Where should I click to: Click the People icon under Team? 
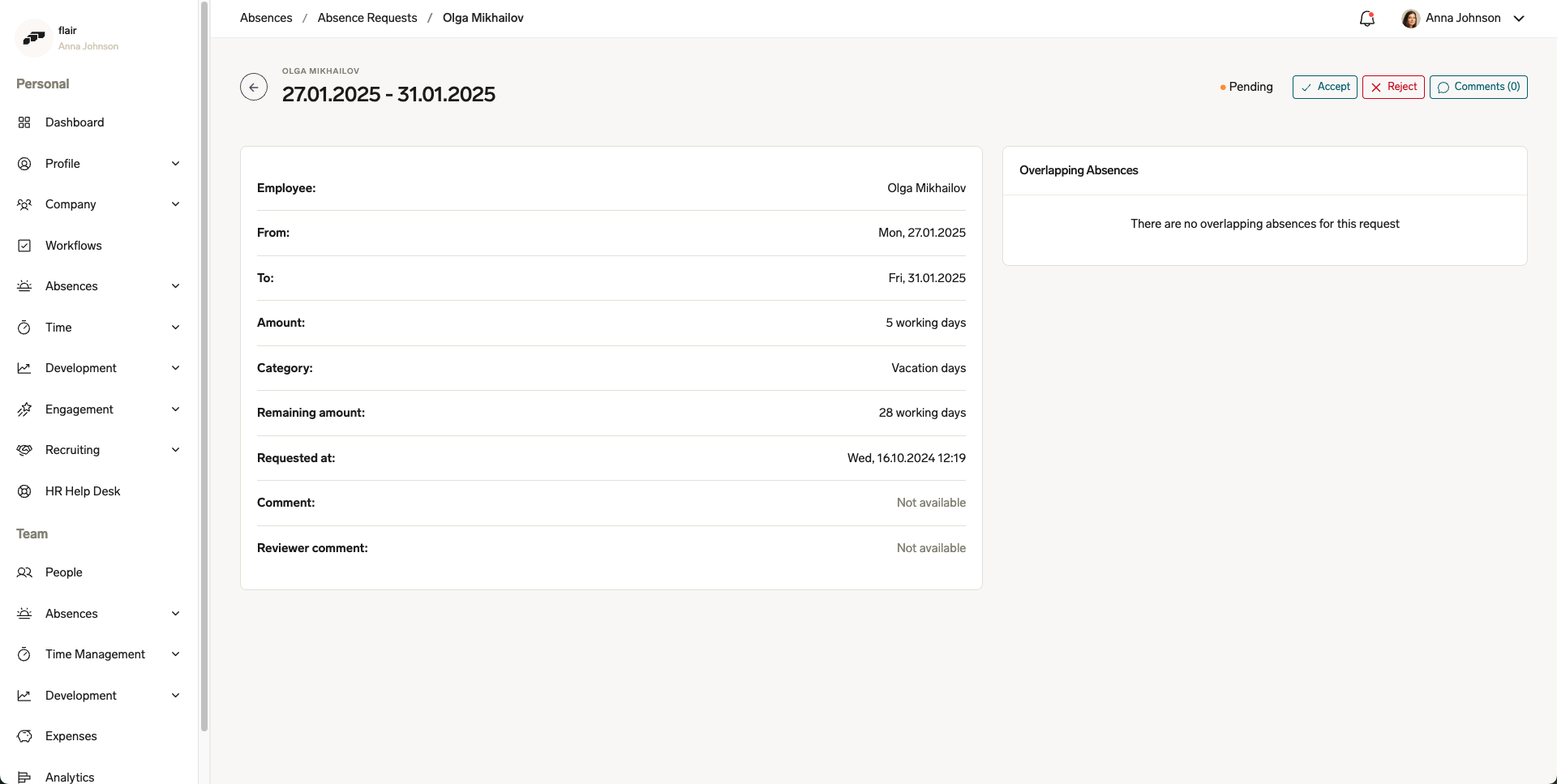point(24,572)
